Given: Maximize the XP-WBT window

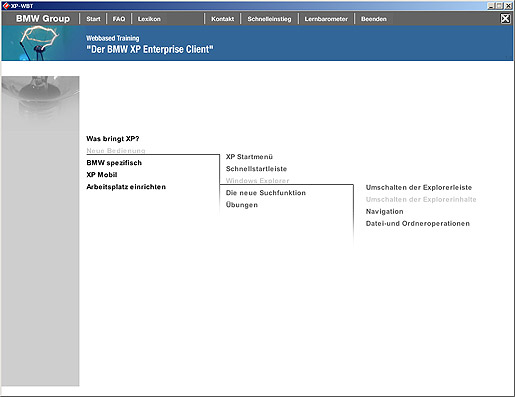Looking at the screenshot, I should tap(499, 6).
